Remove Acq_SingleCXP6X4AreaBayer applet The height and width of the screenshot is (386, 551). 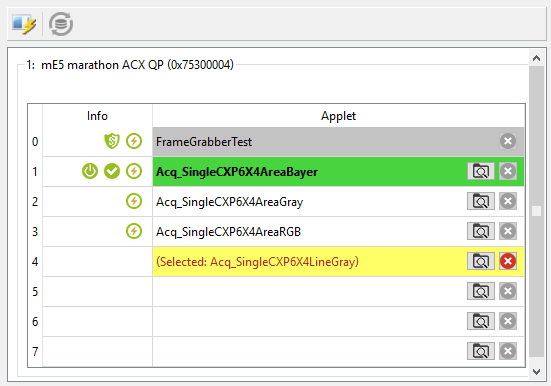[x=508, y=171]
